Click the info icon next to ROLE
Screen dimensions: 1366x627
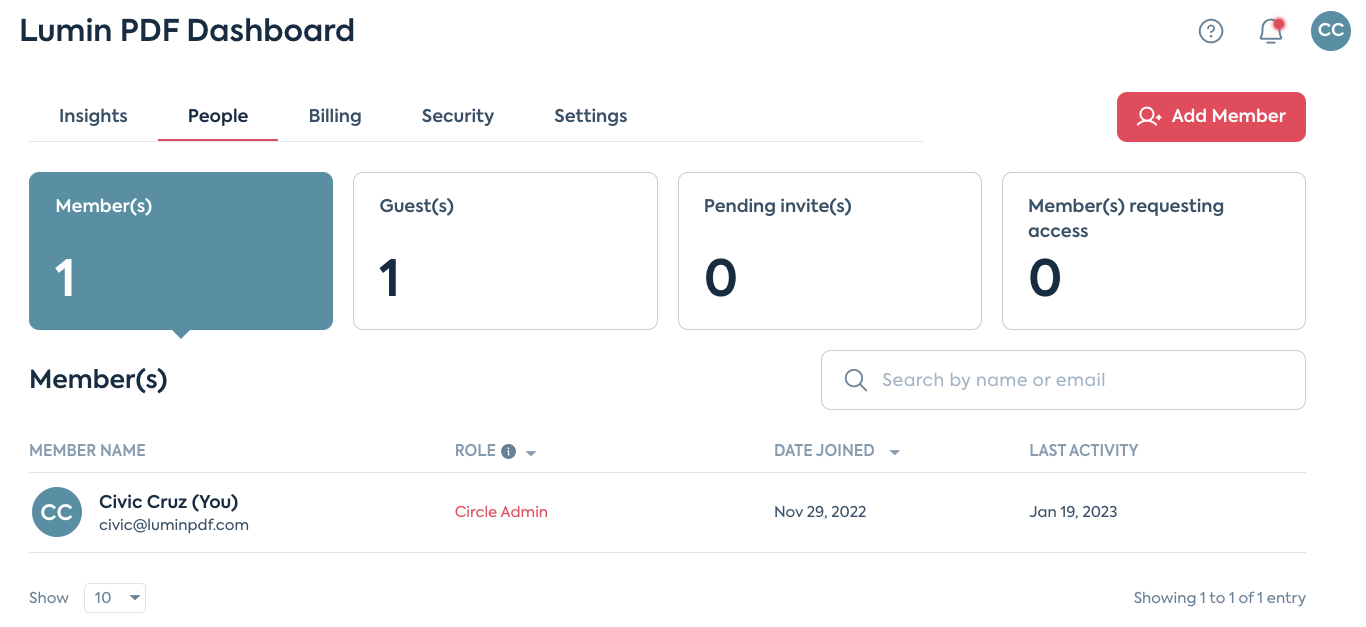point(508,451)
